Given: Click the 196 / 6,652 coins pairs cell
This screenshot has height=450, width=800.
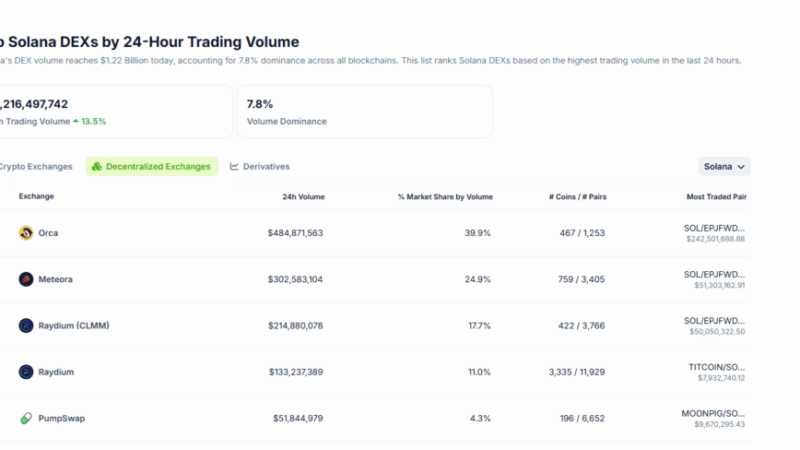Looking at the screenshot, I should click(x=582, y=418).
